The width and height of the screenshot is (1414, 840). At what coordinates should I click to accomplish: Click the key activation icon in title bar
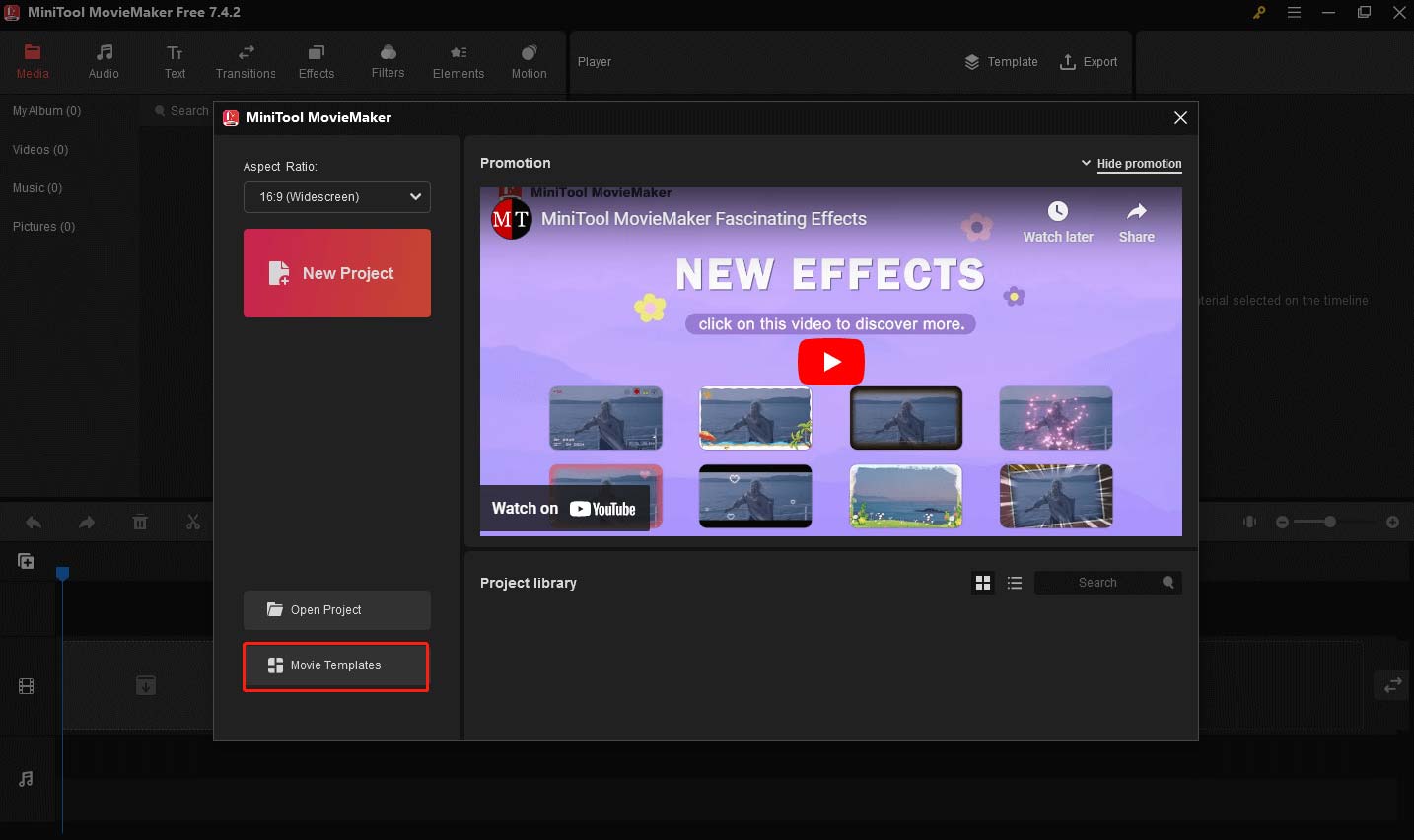tap(1259, 13)
